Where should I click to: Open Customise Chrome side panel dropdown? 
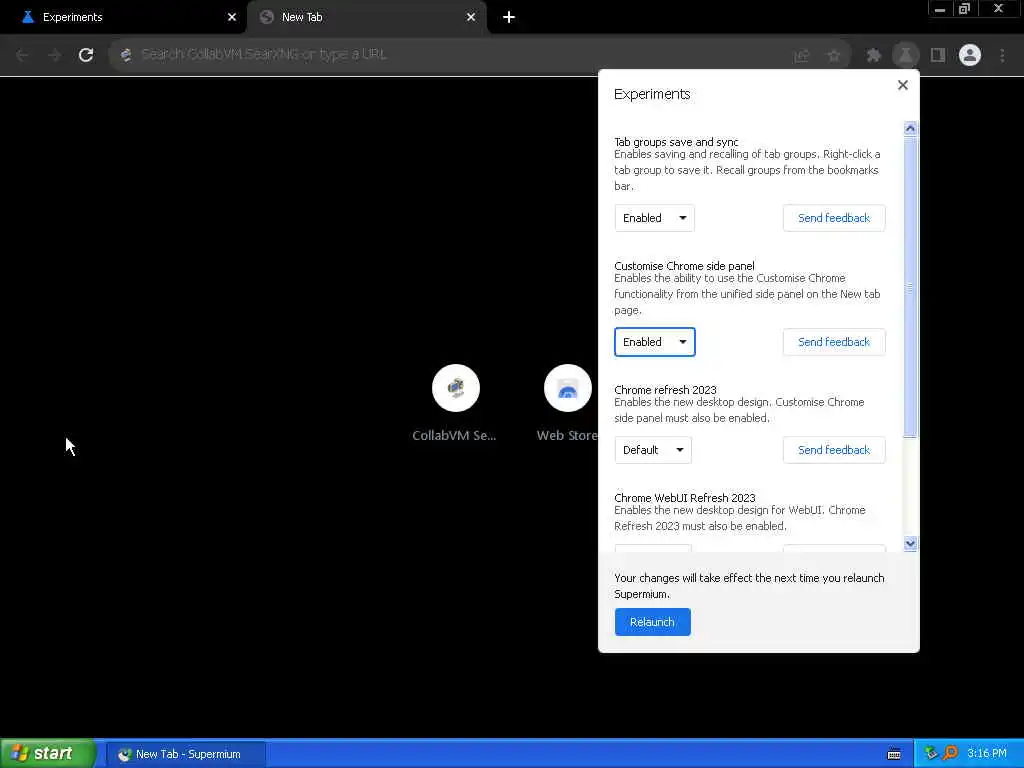point(654,342)
